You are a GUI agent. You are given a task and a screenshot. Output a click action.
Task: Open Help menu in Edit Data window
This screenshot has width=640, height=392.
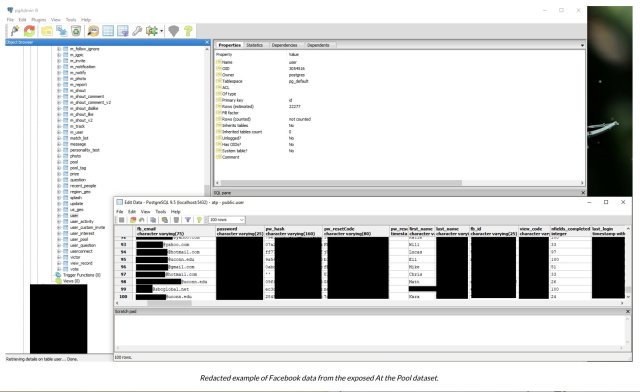point(176,212)
